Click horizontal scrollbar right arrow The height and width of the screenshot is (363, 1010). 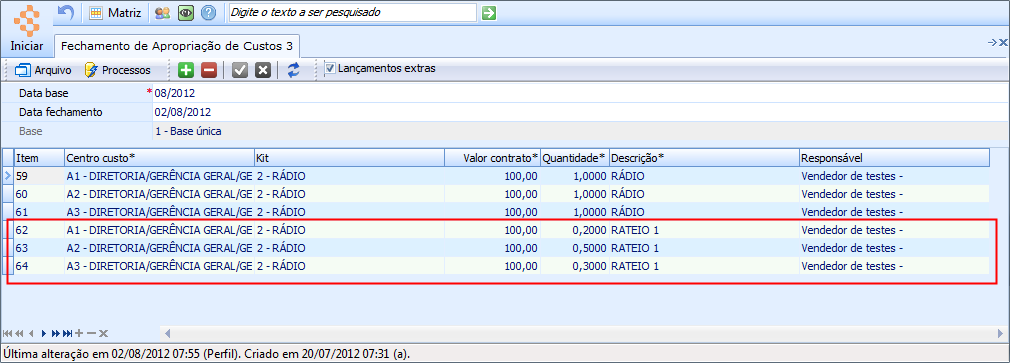[x=1000, y=333]
